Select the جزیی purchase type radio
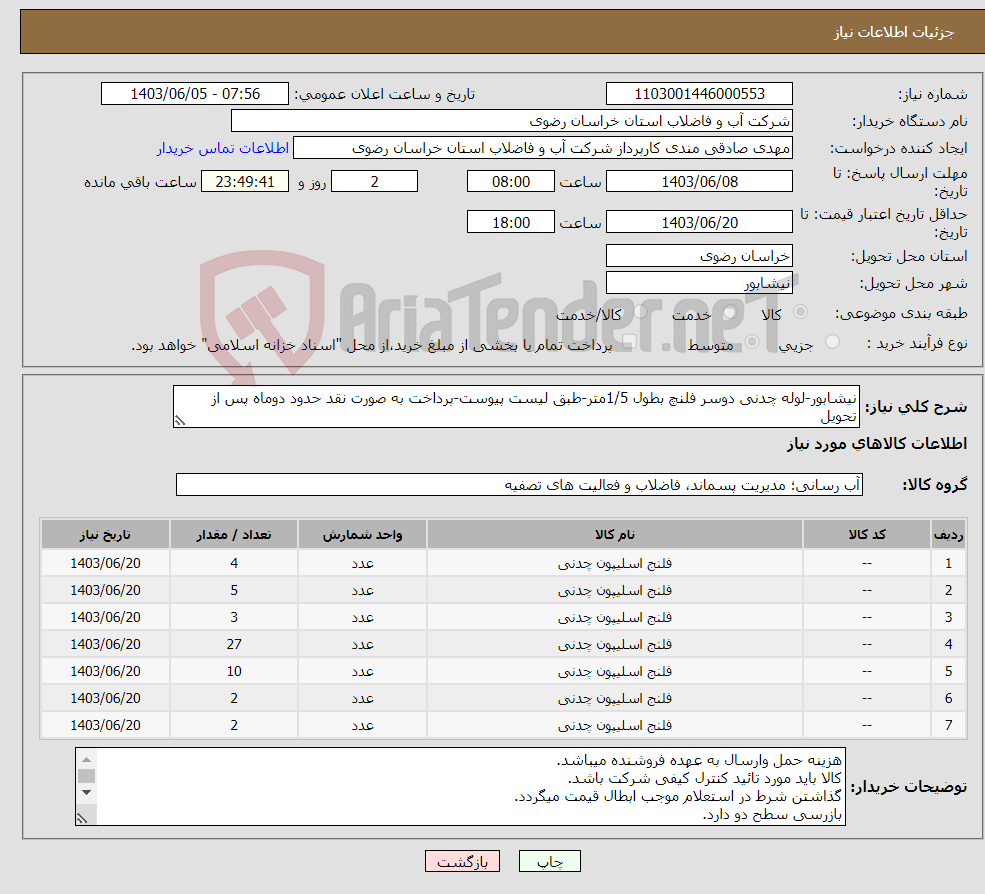The width and height of the screenshot is (985, 894). point(832,342)
